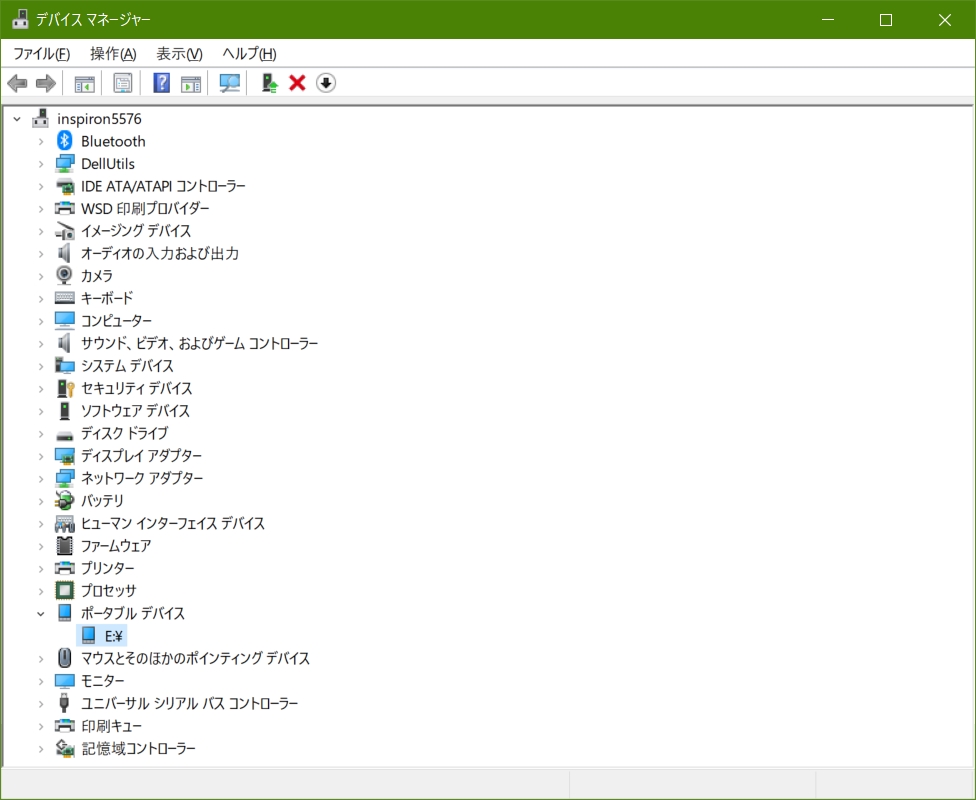Select the E:¥ device label
The image size is (976, 800).
[113, 636]
